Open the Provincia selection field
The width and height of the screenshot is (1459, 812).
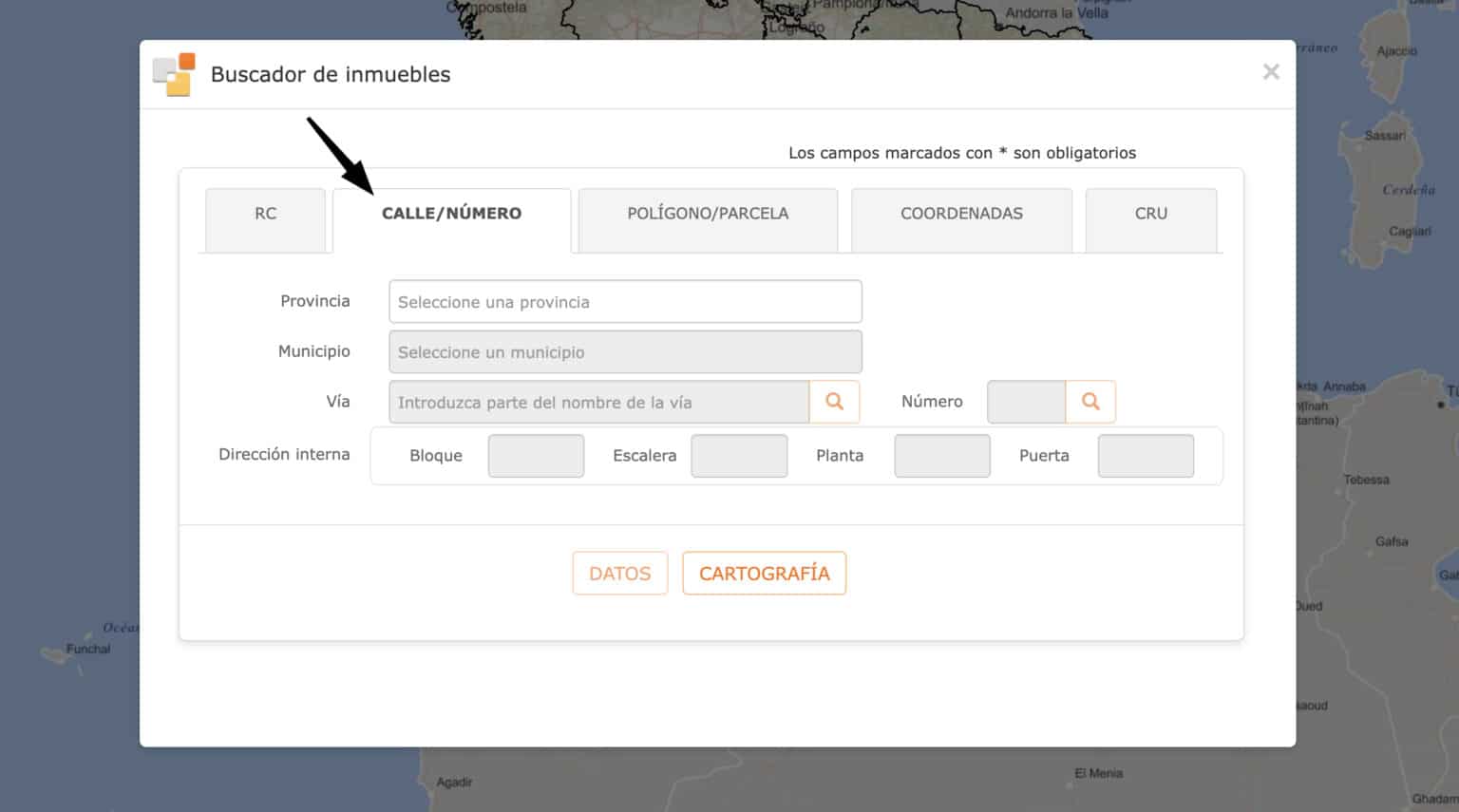[x=625, y=301]
